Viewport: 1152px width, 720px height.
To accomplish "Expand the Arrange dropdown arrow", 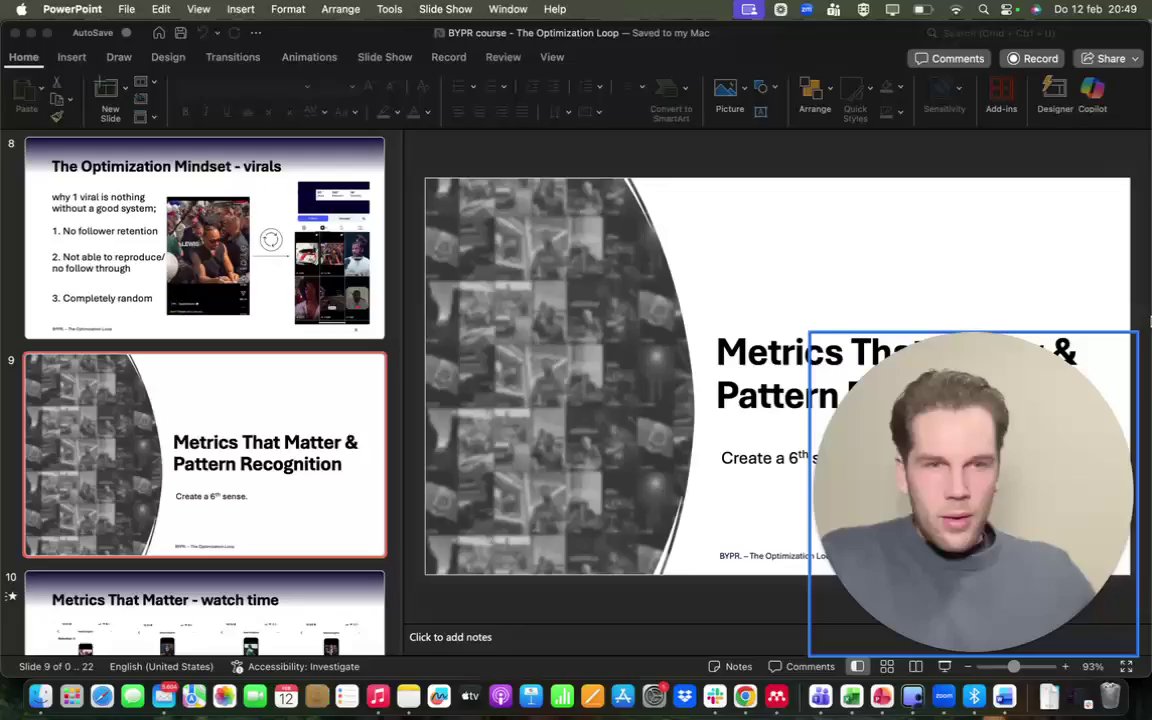I will tap(830, 88).
